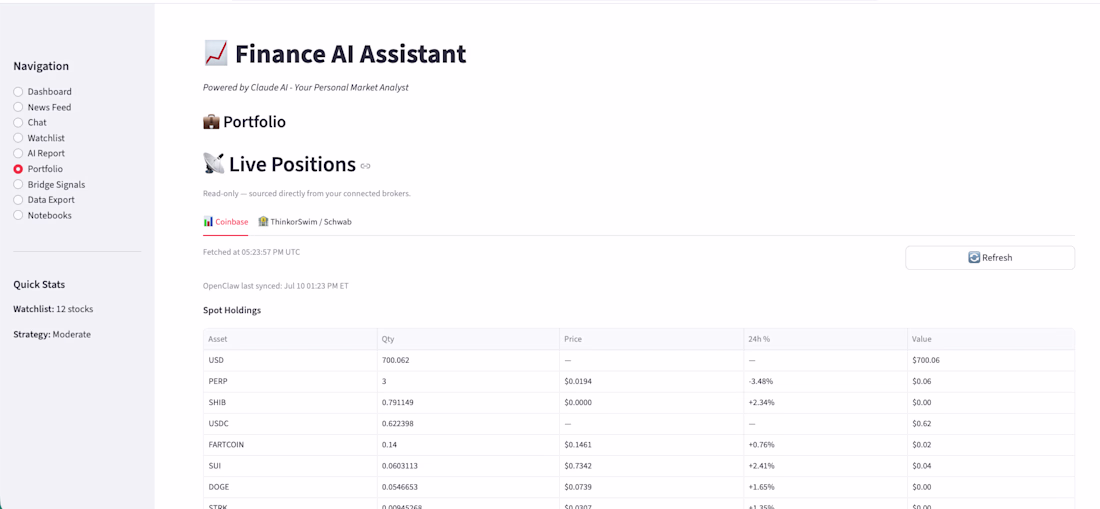Click the satellite dish icon by Live Positions
Viewport: 1100px width, 509px height.
[213, 164]
